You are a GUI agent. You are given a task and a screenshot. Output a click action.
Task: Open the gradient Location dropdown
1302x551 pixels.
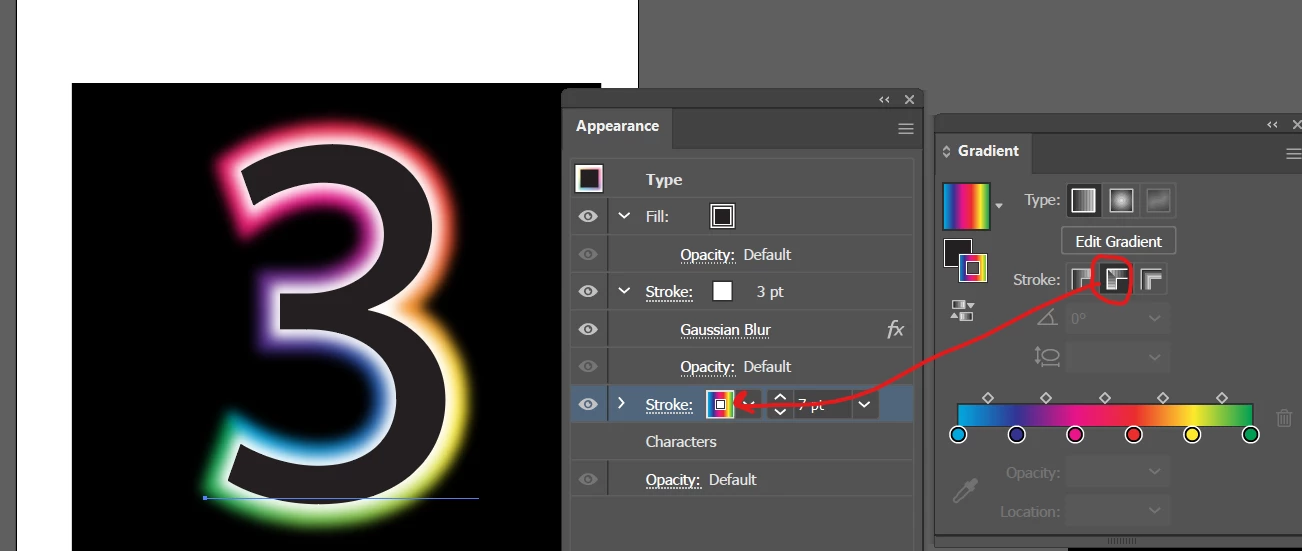[x=1155, y=511]
